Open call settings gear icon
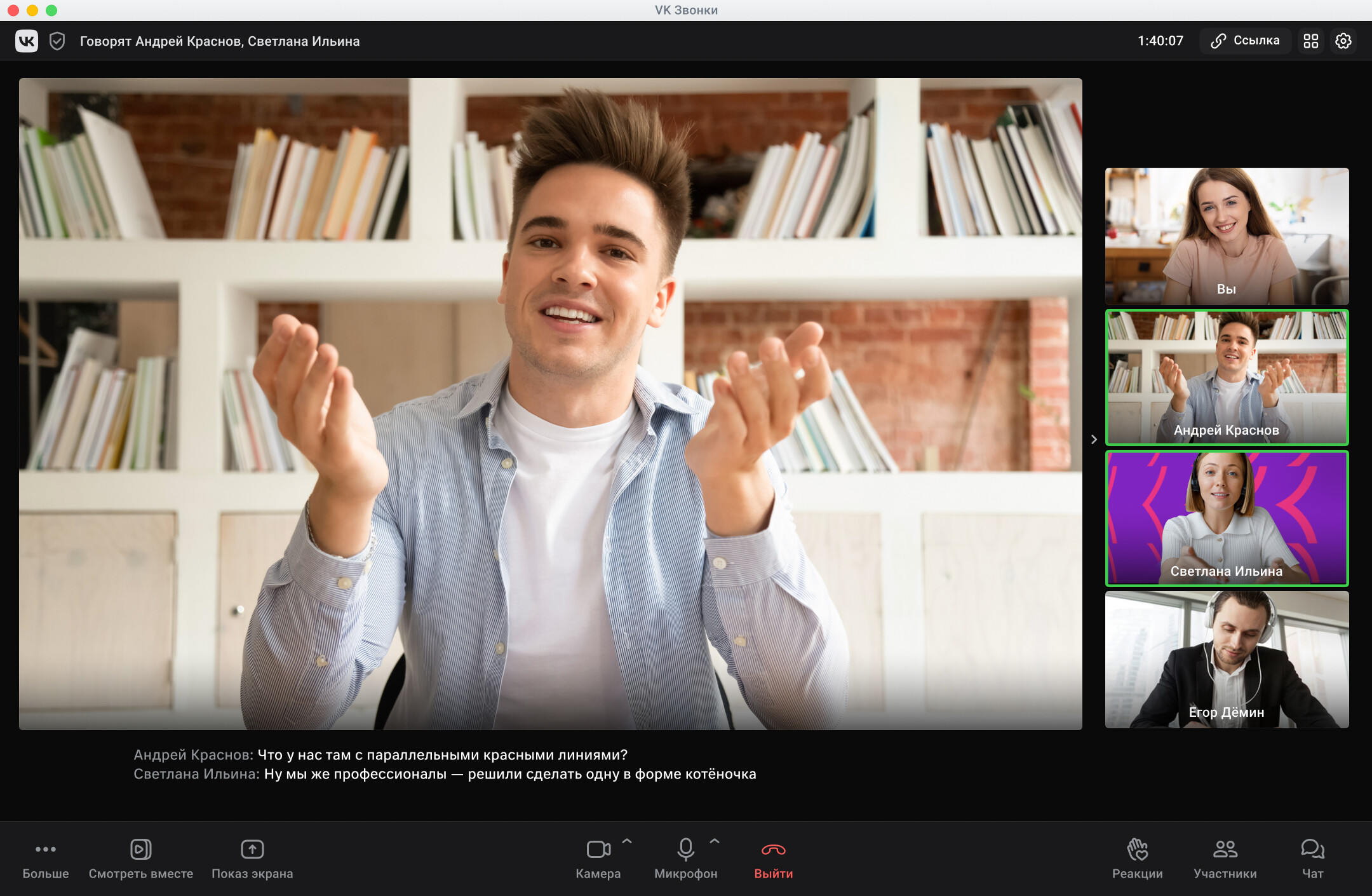This screenshot has height=896, width=1372. point(1343,41)
